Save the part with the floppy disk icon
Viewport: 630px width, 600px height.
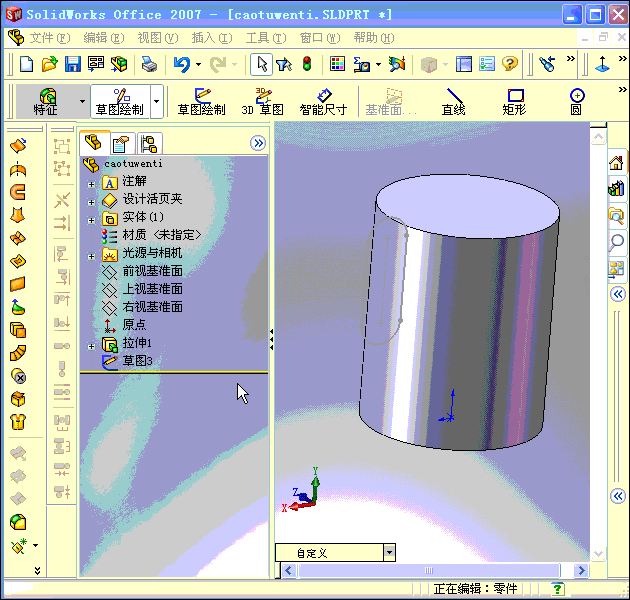(x=73, y=64)
